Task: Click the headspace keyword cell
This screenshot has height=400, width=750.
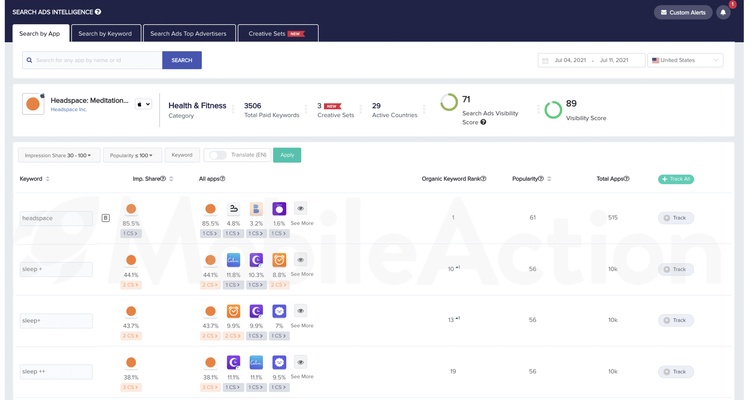Action: pos(56,218)
